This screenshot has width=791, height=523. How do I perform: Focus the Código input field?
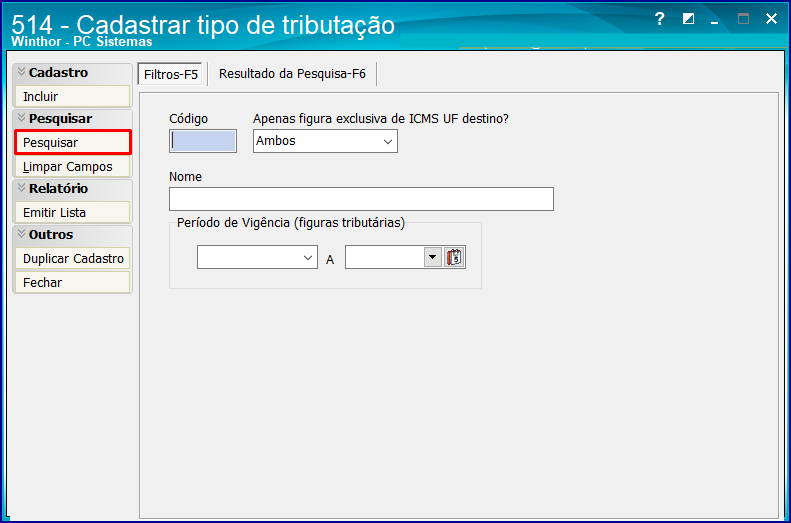pos(203,141)
